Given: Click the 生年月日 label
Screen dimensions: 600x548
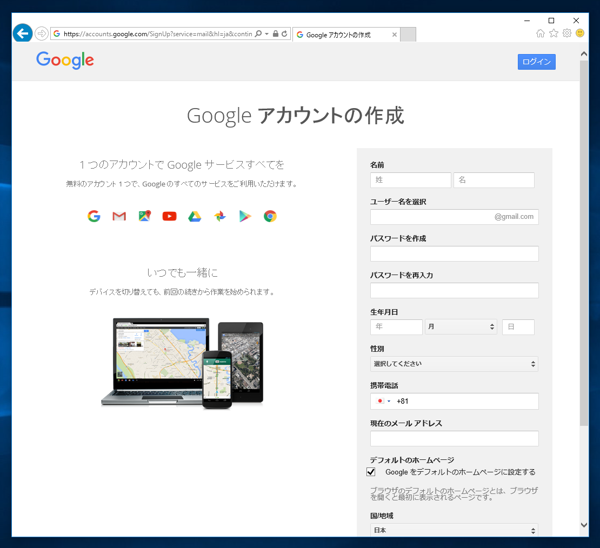Looking at the screenshot, I should [x=384, y=312].
